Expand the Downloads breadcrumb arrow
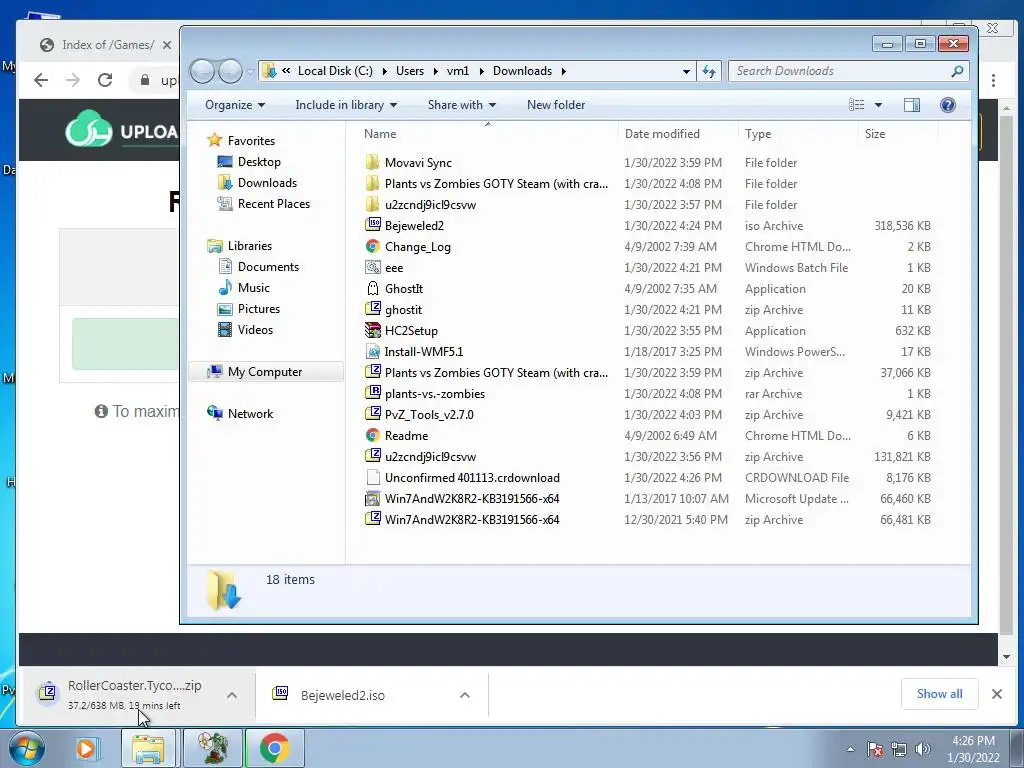 [x=564, y=71]
